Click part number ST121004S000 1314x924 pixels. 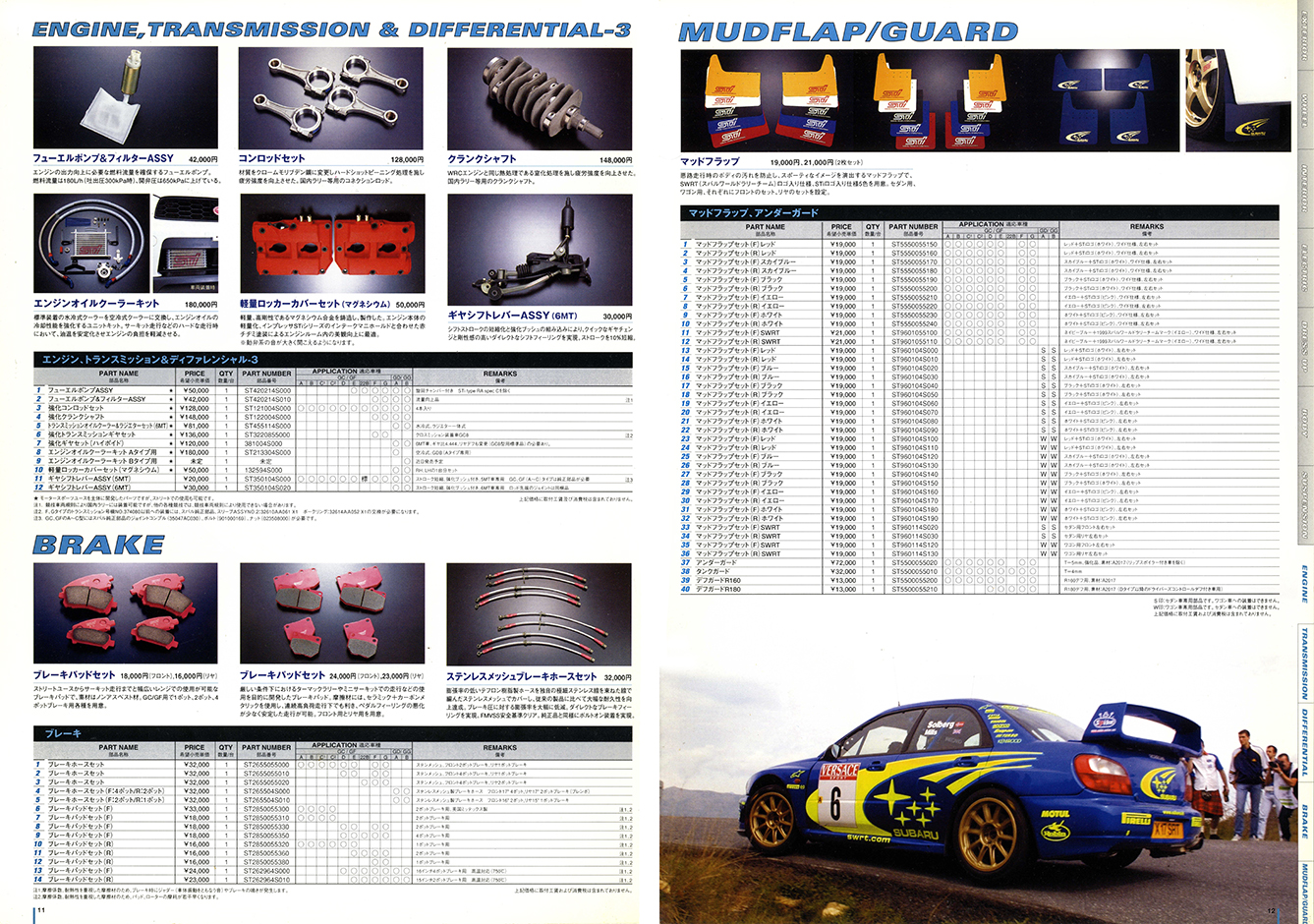click(x=267, y=408)
